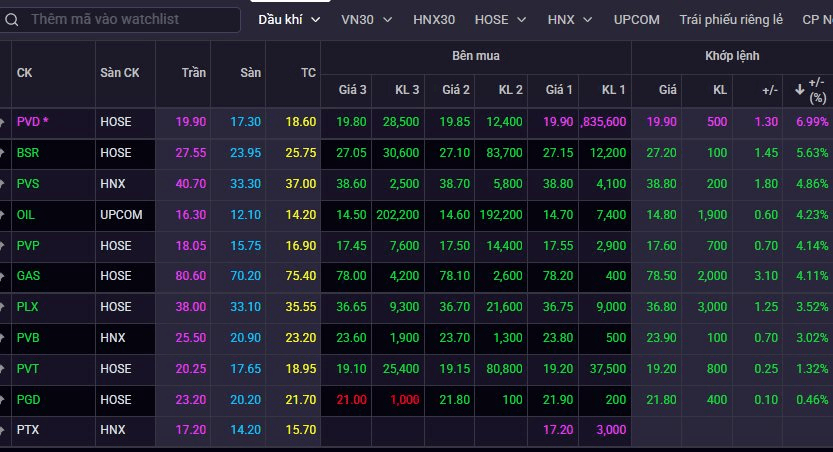The width and height of the screenshot is (833, 452).
Task: Click the TC column header
Action: [308, 73]
